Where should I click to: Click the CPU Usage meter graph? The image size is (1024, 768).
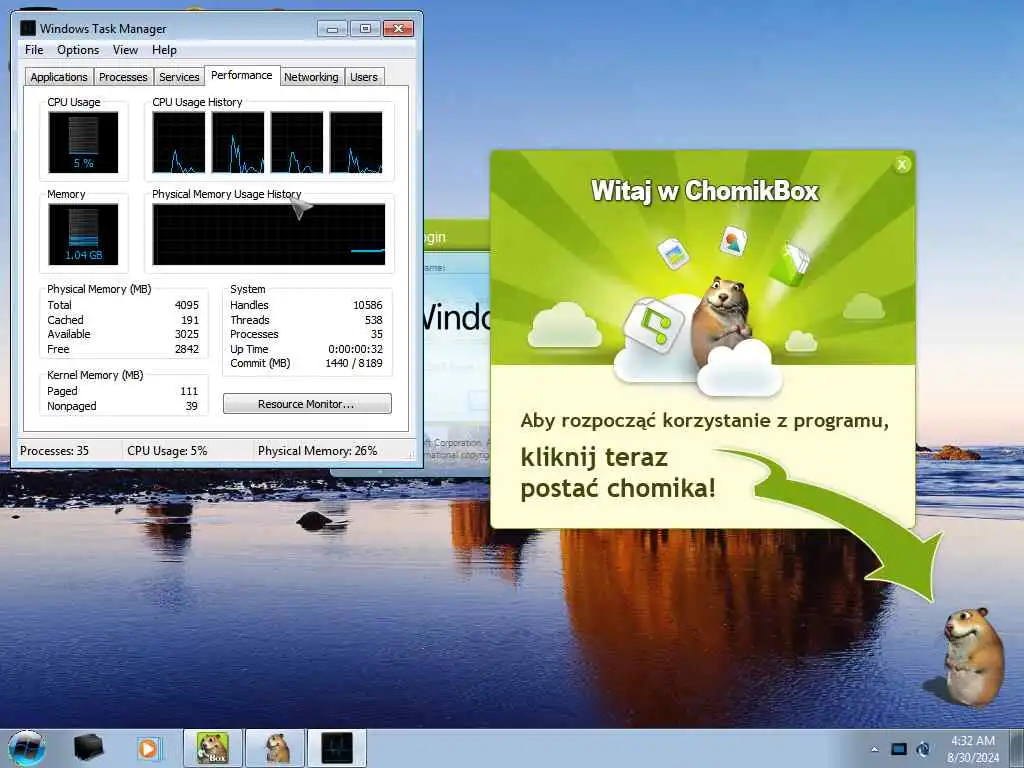[84, 142]
